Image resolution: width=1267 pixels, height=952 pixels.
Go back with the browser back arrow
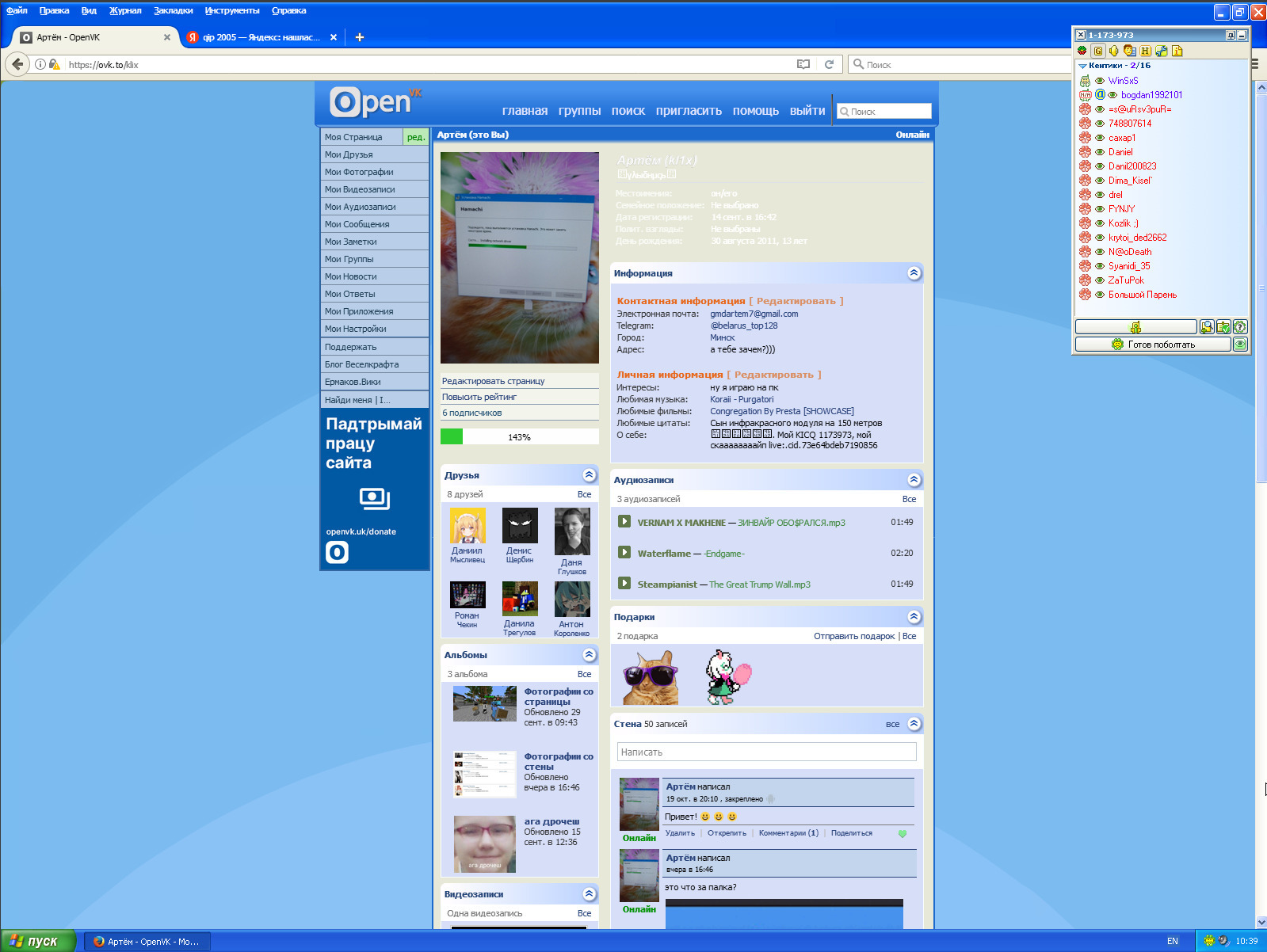(17, 64)
